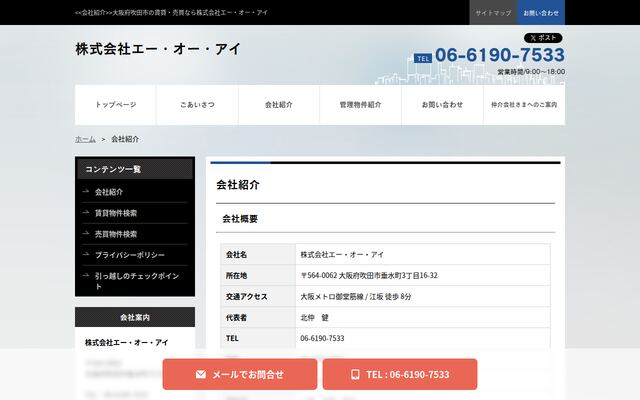The width and height of the screenshot is (640, 400).
Task: Click the phone icon on TEL button
Action: [x=355, y=374]
